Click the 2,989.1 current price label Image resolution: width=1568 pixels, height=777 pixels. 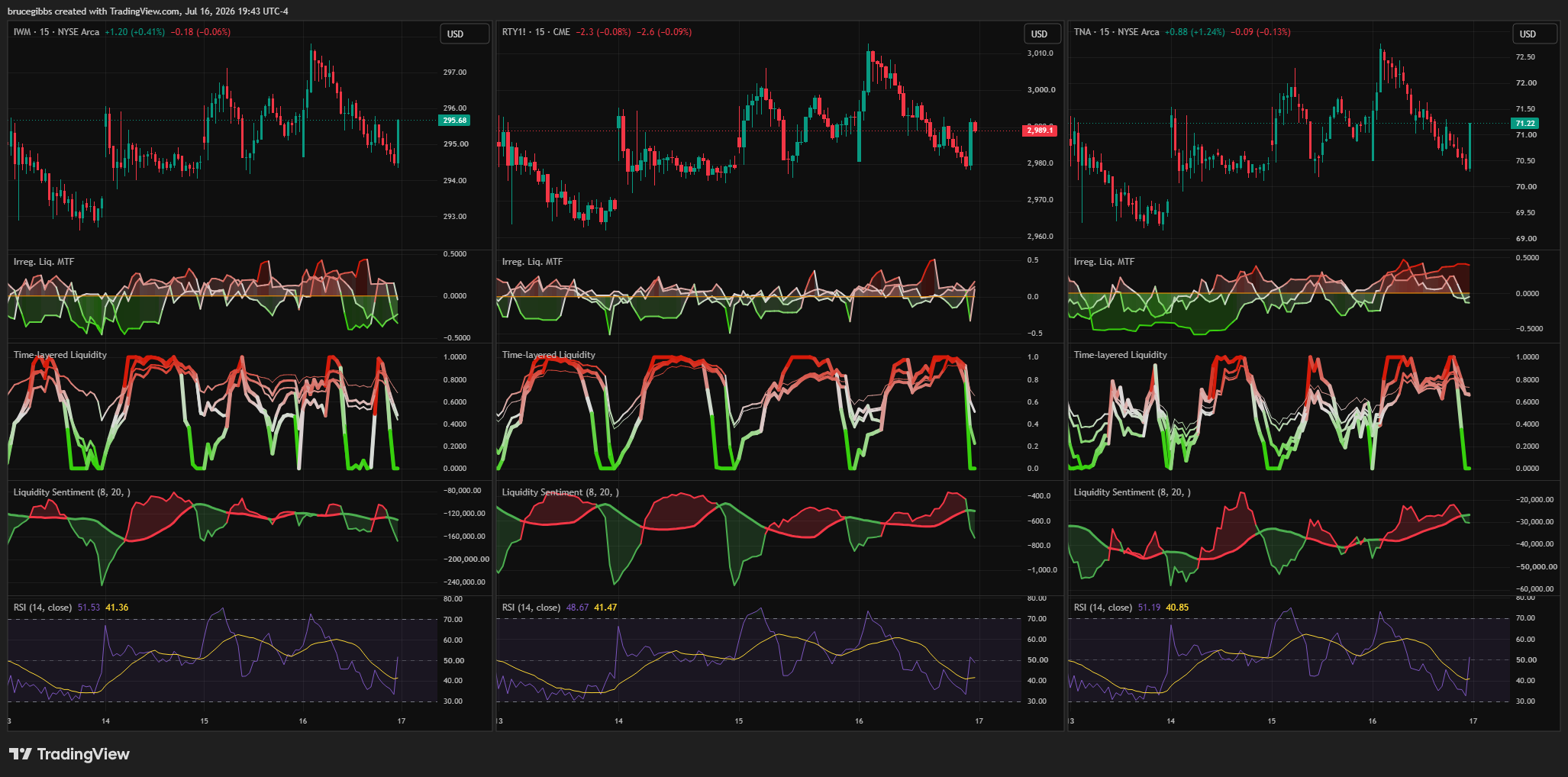click(1040, 131)
